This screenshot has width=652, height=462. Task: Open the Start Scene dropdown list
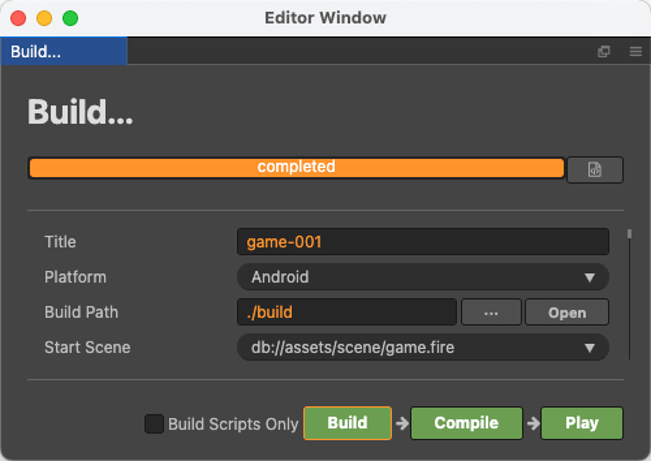coord(422,347)
